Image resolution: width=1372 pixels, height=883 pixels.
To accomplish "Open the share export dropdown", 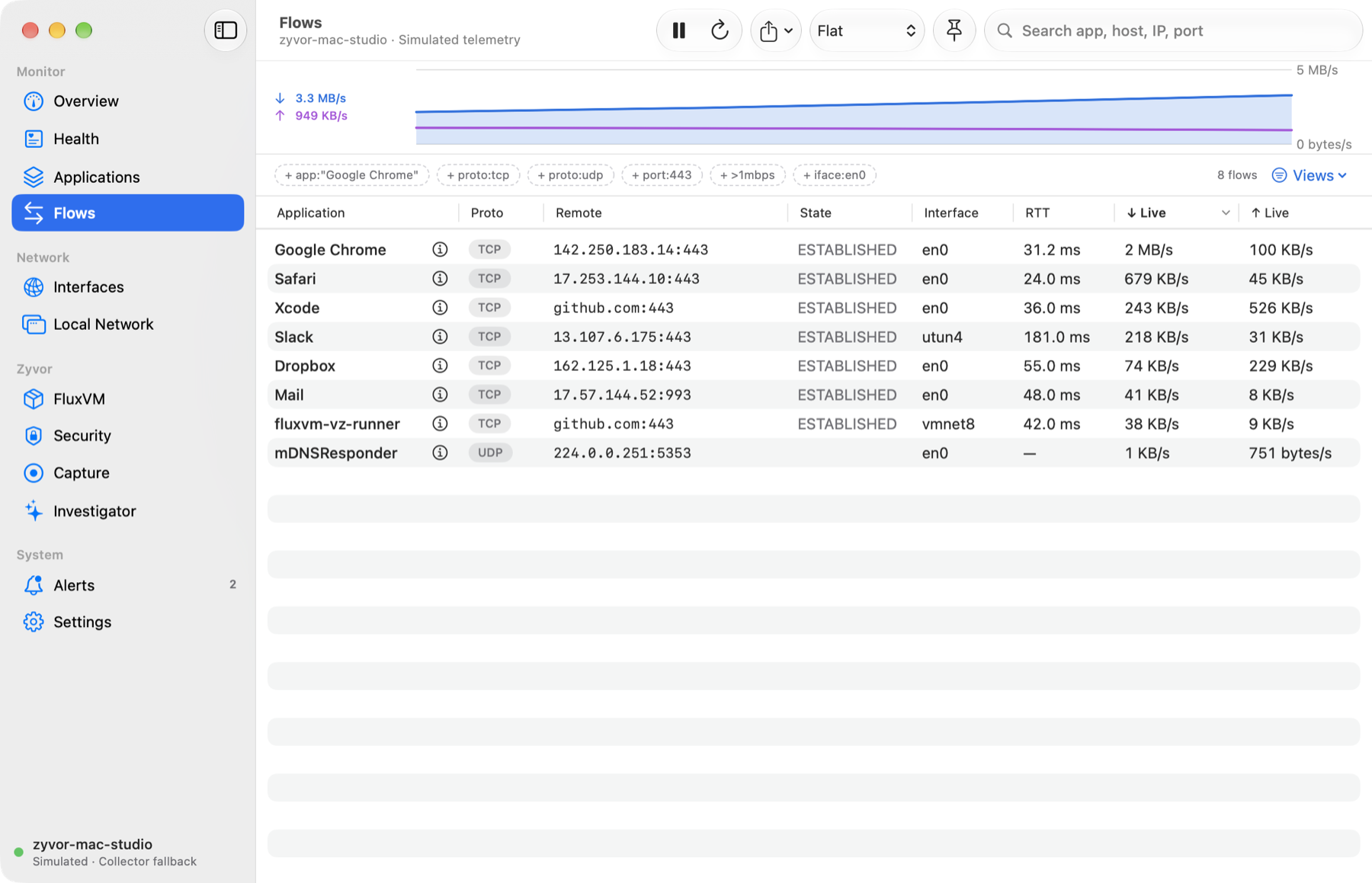I will [776, 30].
